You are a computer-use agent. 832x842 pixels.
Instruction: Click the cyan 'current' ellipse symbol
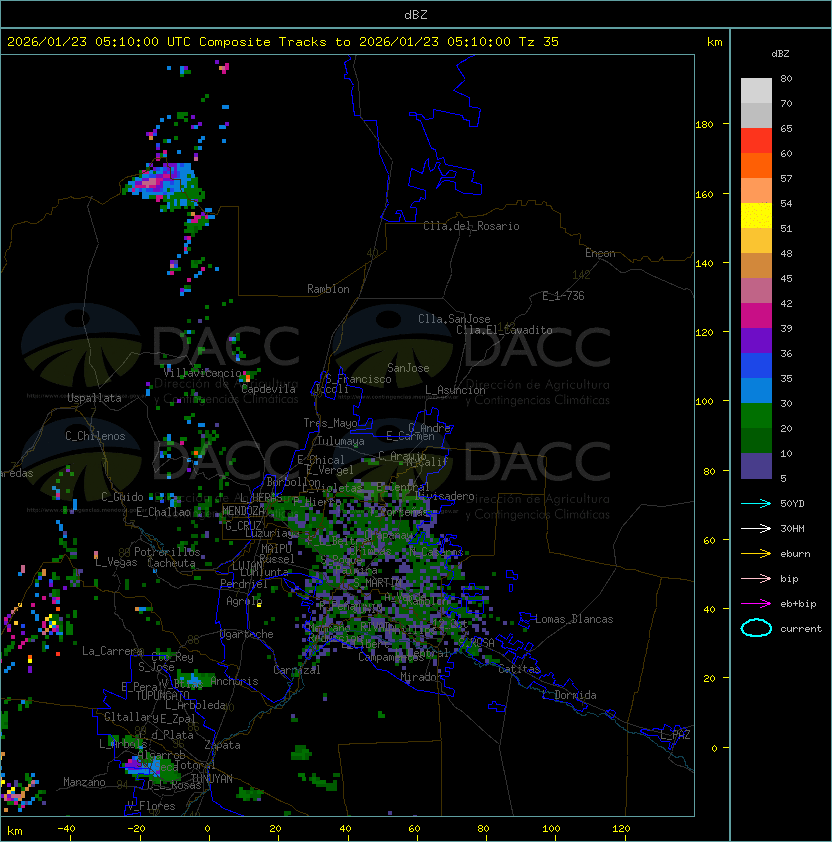pyautogui.click(x=756, y=628)
